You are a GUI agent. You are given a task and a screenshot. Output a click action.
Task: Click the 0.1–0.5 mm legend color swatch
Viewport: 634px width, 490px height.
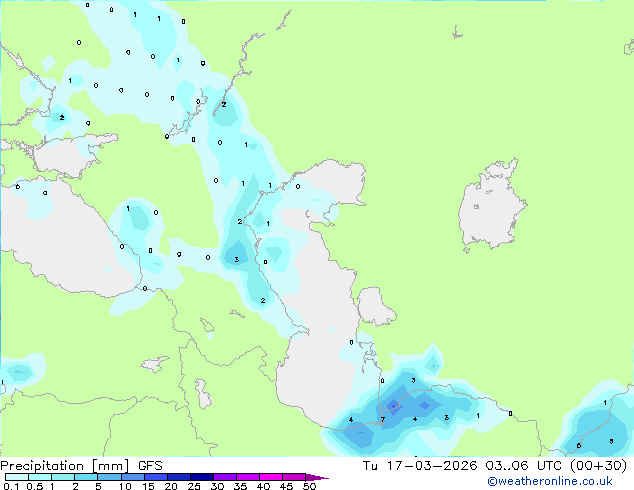(x=17, y=477)
